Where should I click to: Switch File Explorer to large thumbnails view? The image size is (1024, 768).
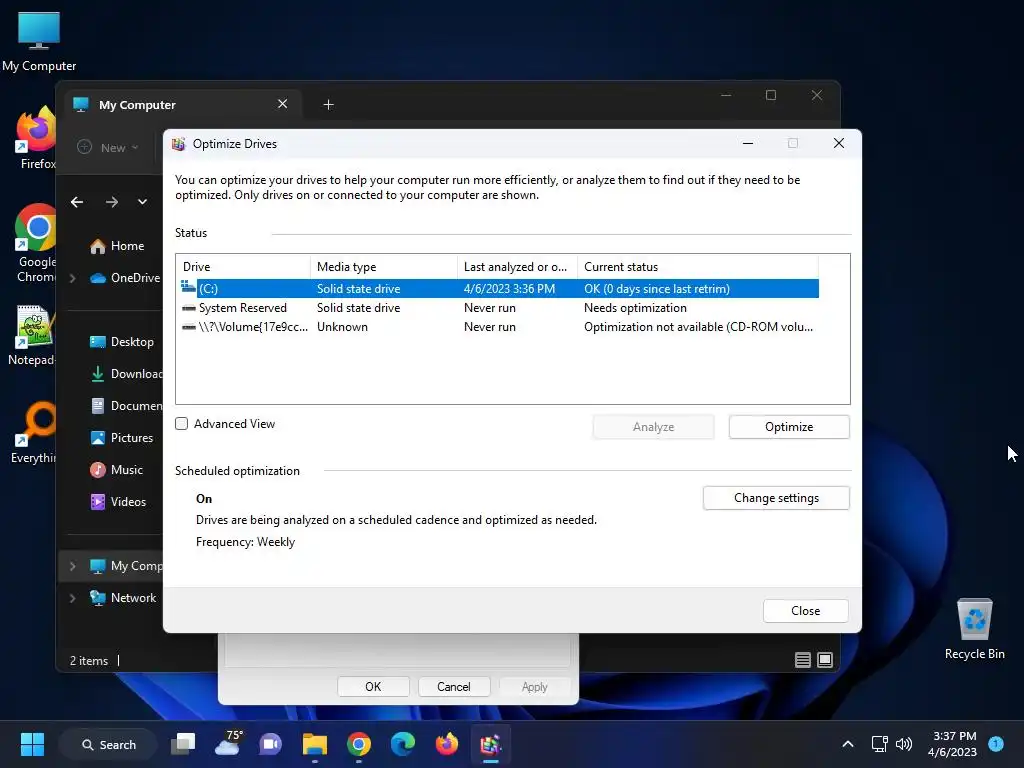825,660
